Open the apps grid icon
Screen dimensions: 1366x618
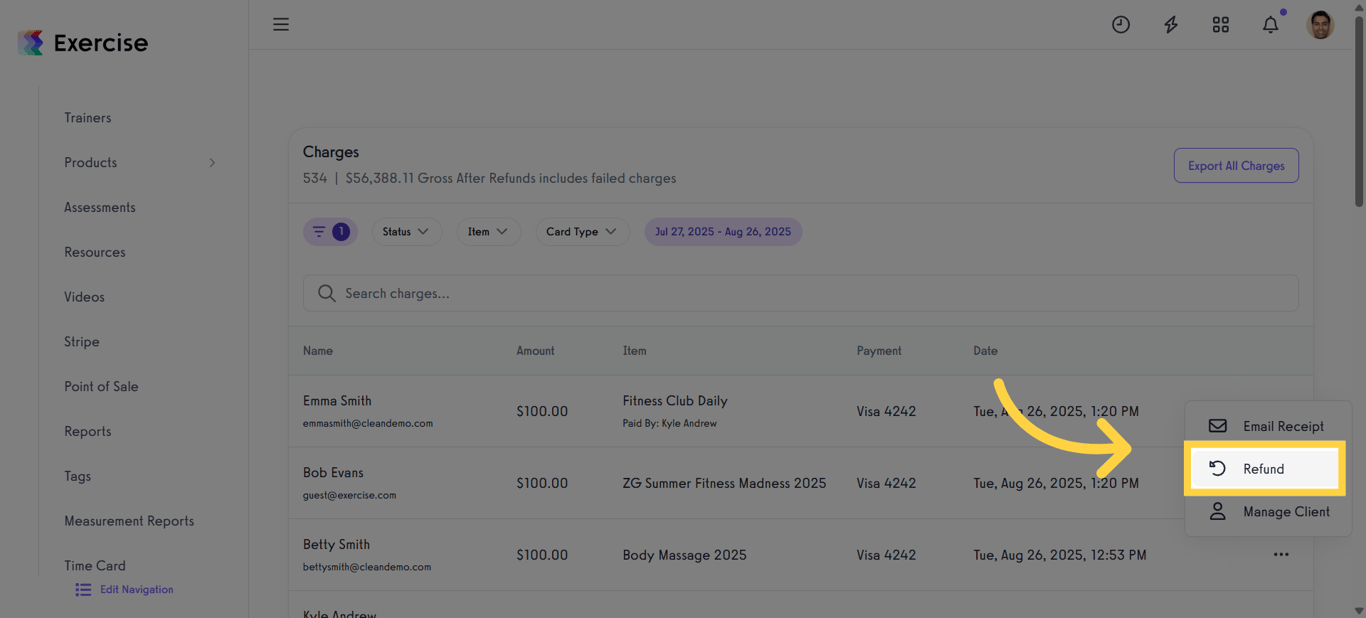tap(1220, 25)
